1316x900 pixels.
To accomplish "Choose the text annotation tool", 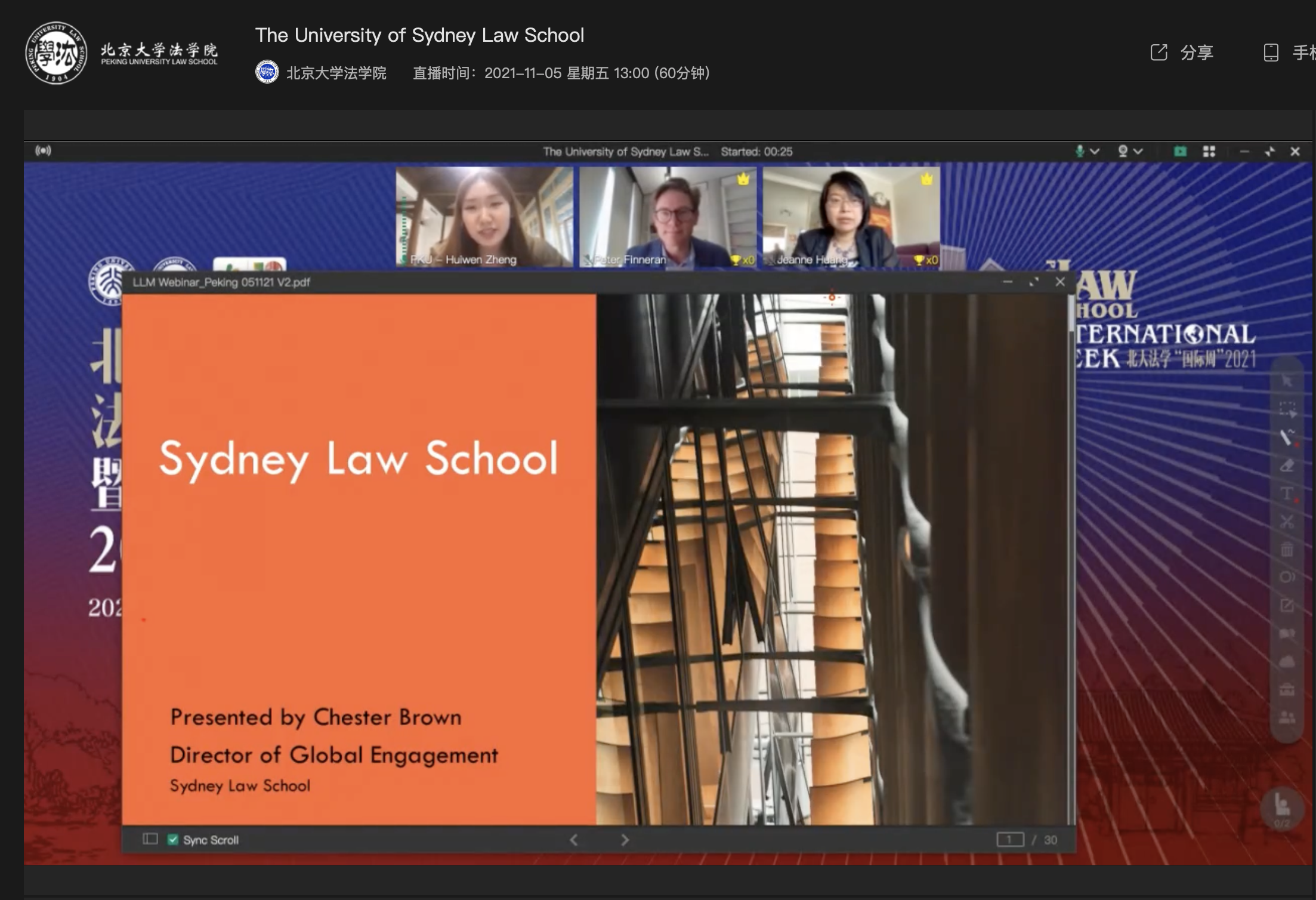I will click(x=1287, y=494).
